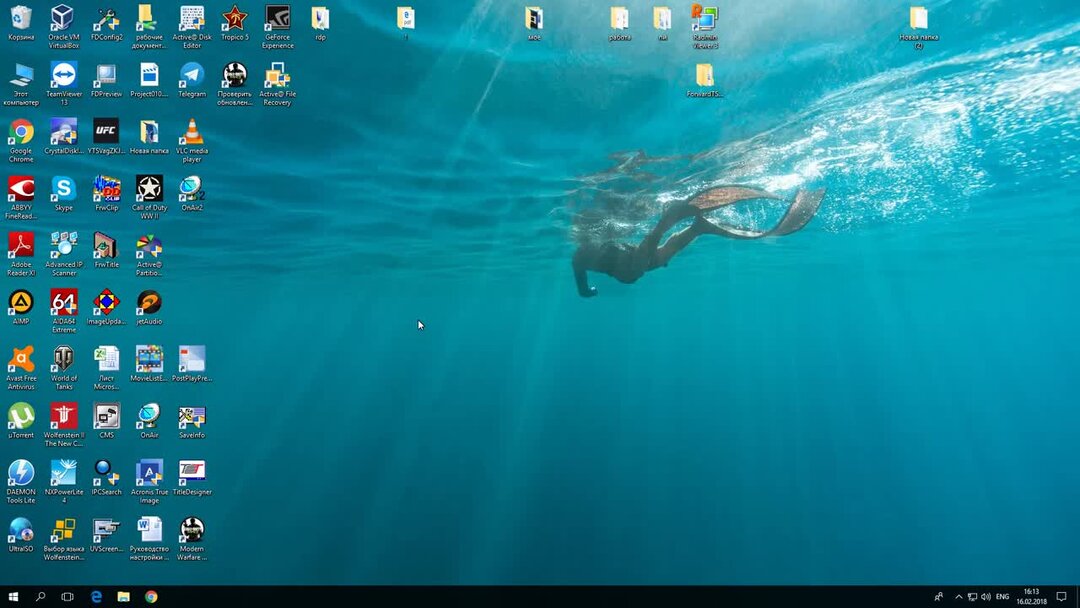Switch ENG input language indicator
Image resolution: width=1080 pixels, height=608 pixels.
click(x=1003, y=596)
